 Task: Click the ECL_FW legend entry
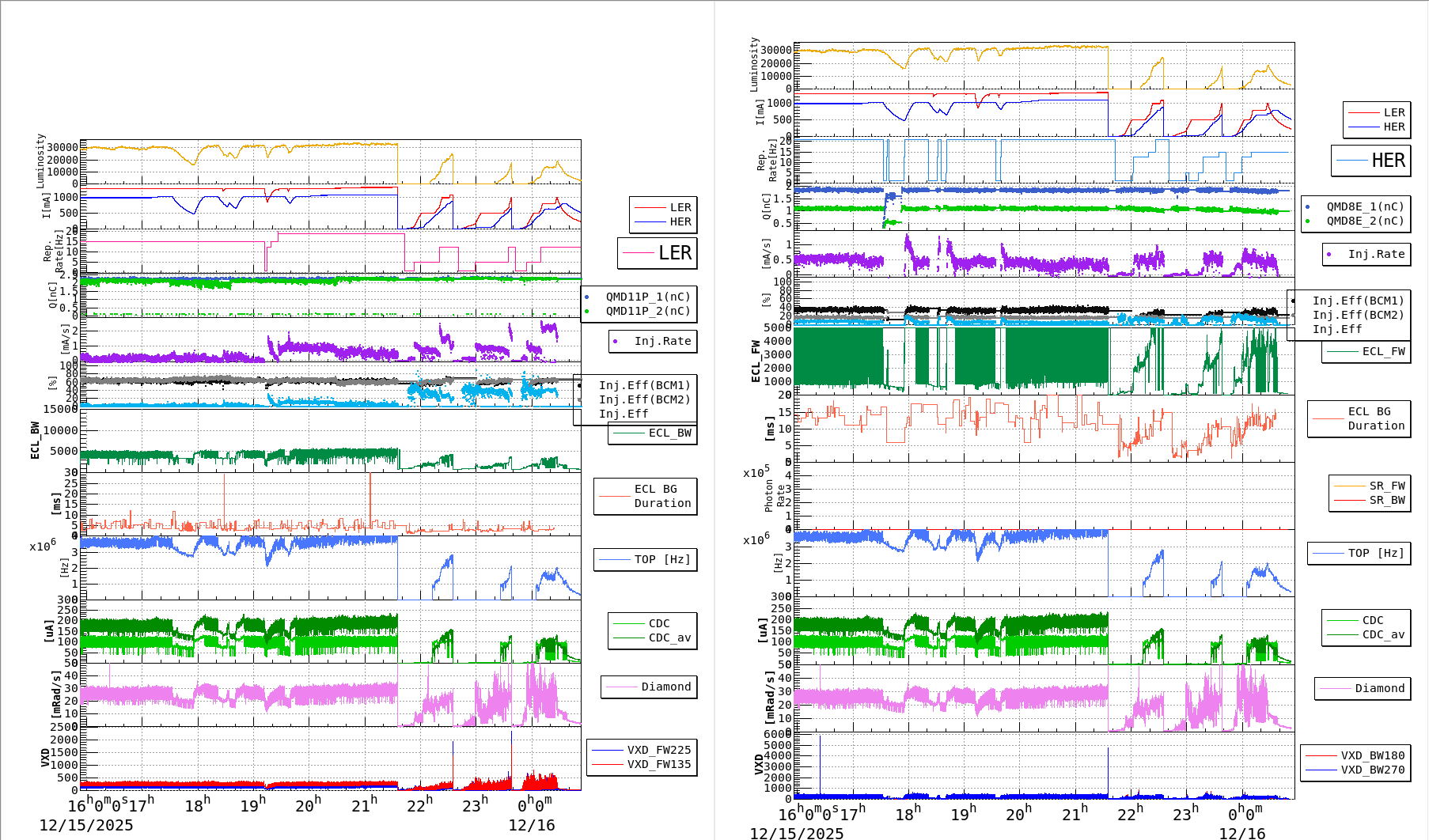[1383, 351]
